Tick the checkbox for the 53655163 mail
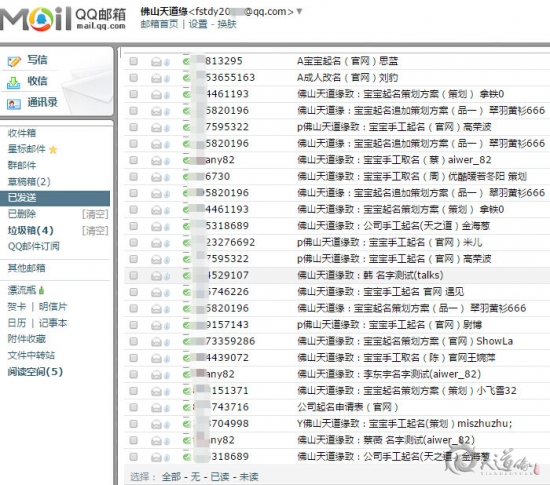This screenshot has width=550, height=485. pyautogui.click(x=133, y=78)
